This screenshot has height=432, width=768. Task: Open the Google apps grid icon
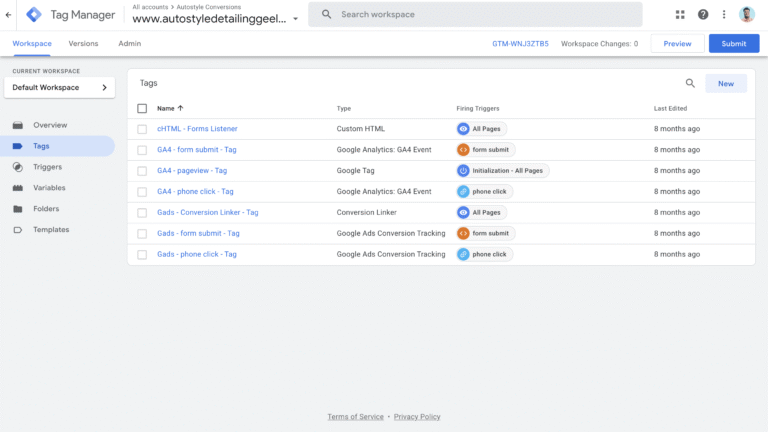tap(680, 14)
